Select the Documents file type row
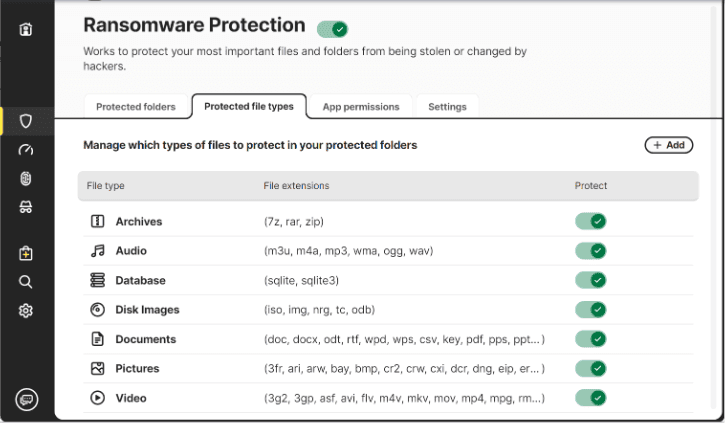725x423 pixels. (x=145, y=339)
